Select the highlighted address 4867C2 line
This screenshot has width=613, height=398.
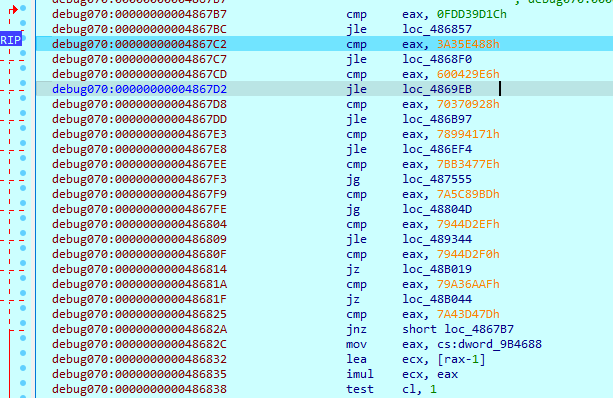click(324, 44)
